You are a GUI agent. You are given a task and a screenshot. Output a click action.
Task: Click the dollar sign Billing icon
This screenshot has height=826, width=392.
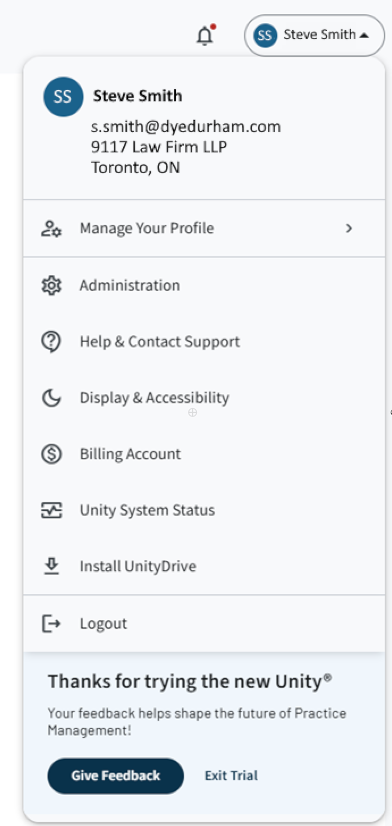(x=51, y=454)
